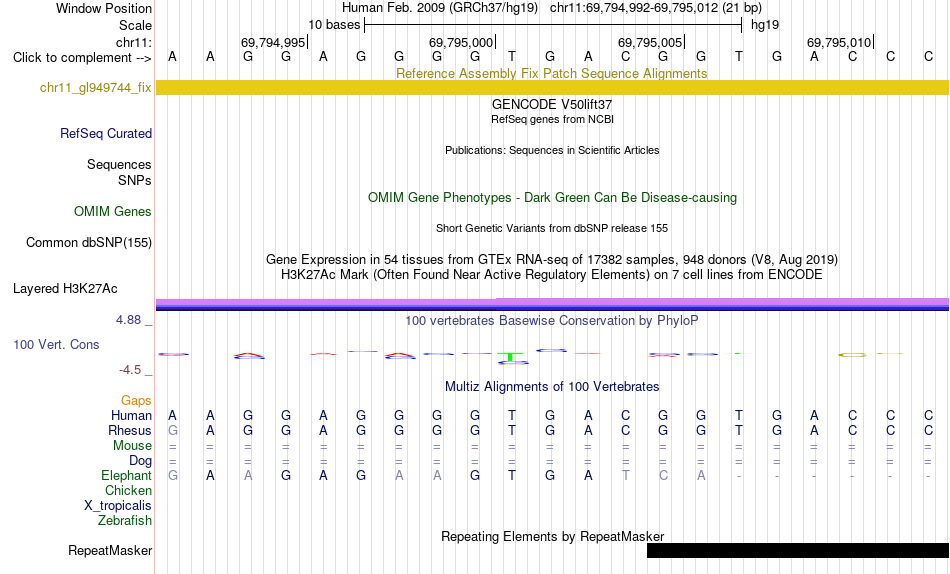Click the 'OMIM Gene Phenotypes' green title
The image size is (950, 574).
(552, 198)
